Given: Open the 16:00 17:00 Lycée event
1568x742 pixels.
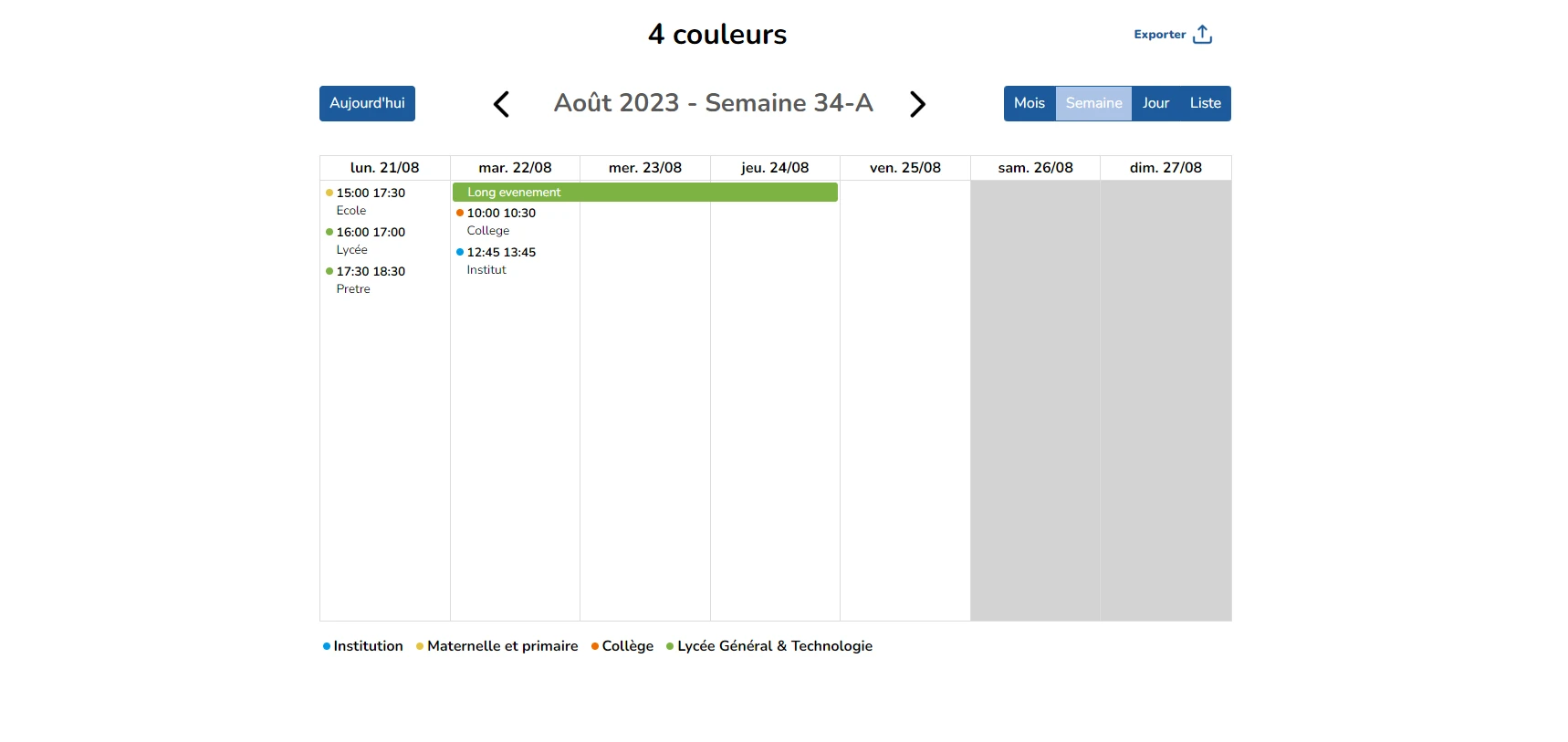Looking at the screenshot, I should tap(385, 241).
